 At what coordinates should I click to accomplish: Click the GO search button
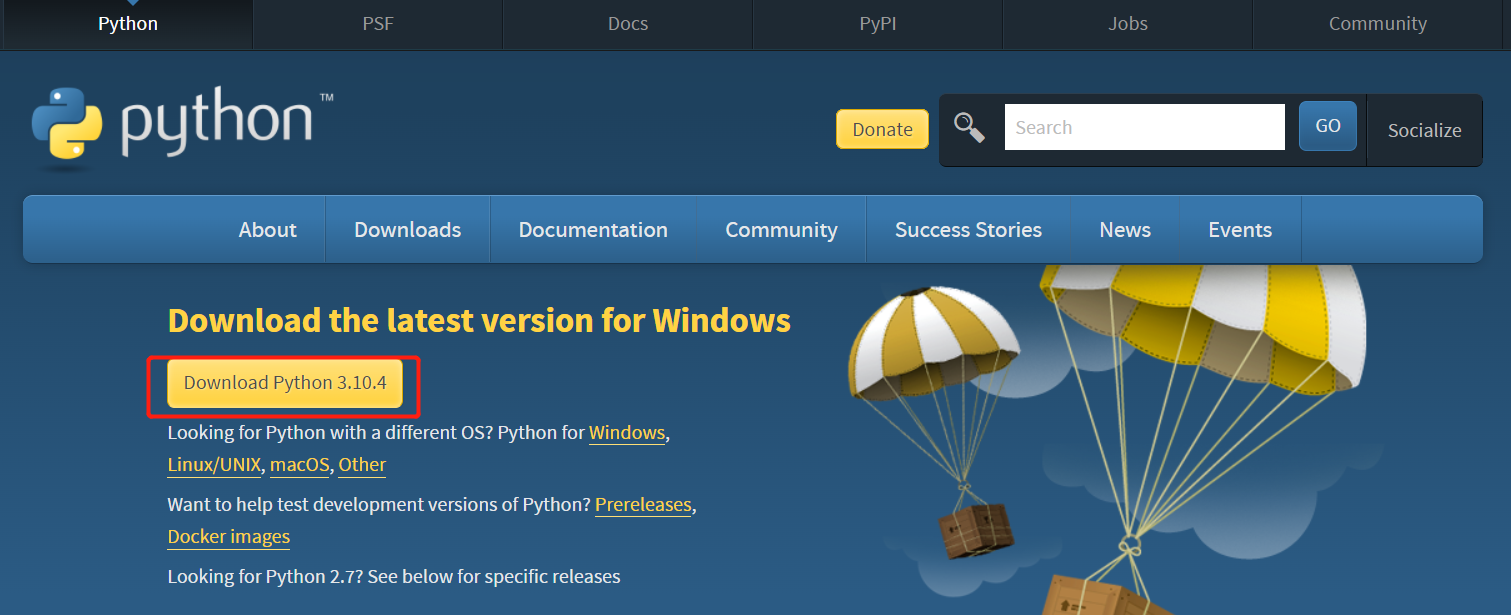1327,126
